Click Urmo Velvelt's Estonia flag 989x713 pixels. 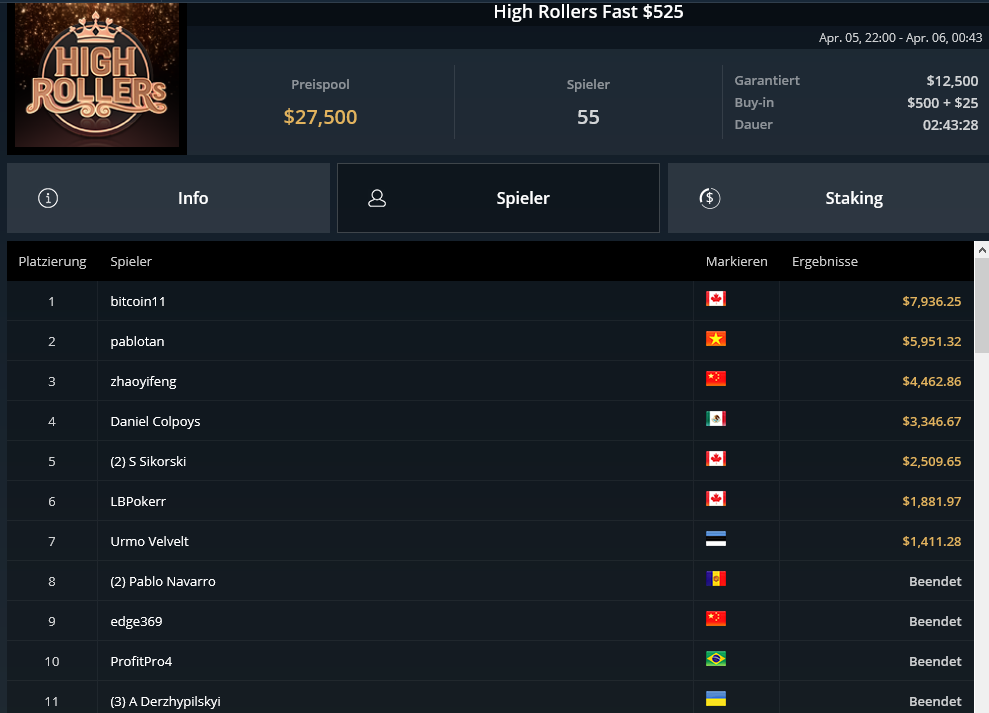pyautogui.click(x=716, y=539)
